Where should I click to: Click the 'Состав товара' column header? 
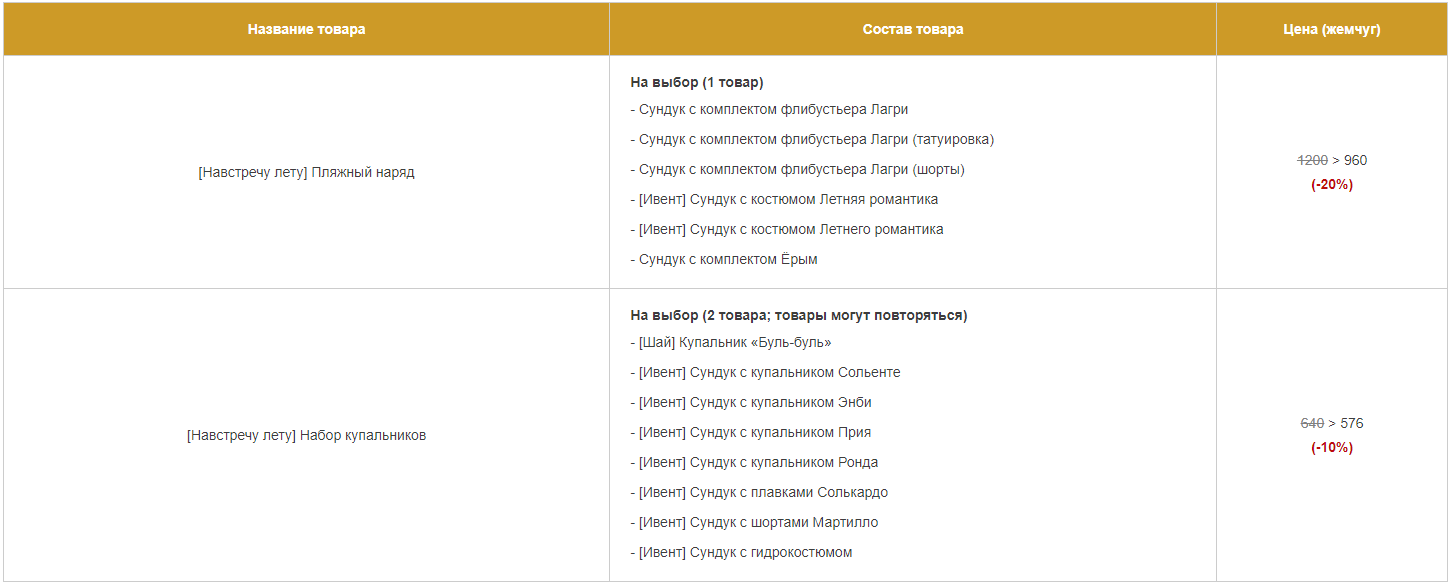coord(912,29)
